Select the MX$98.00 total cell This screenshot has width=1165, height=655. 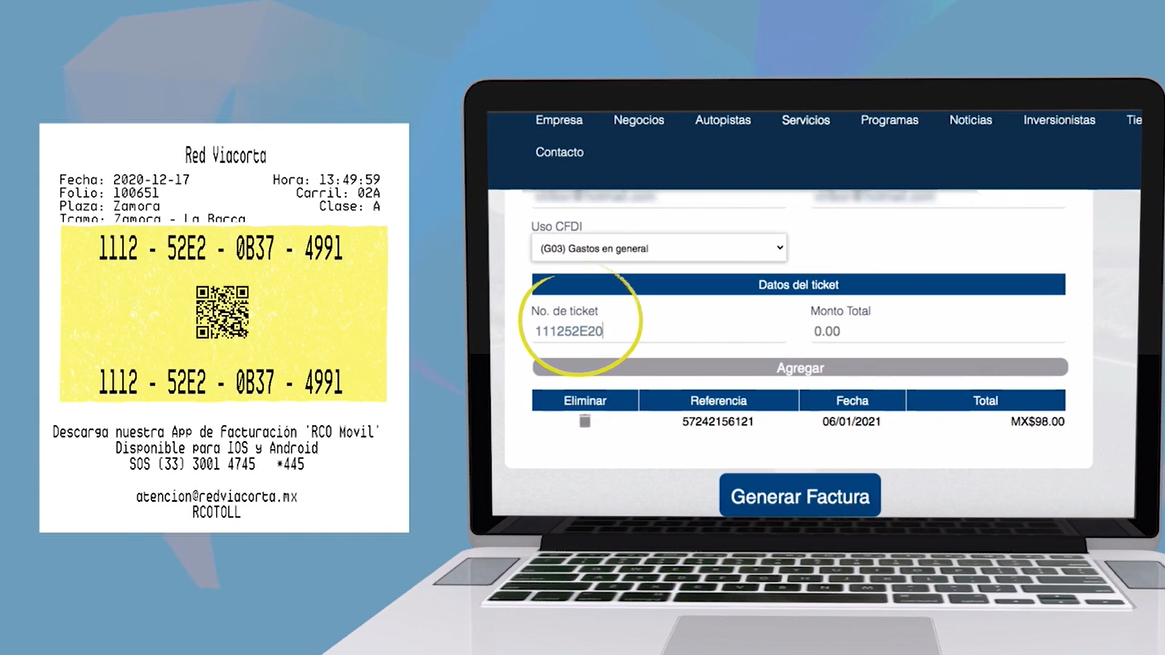pyautogui.click(x=1037, y=422)
